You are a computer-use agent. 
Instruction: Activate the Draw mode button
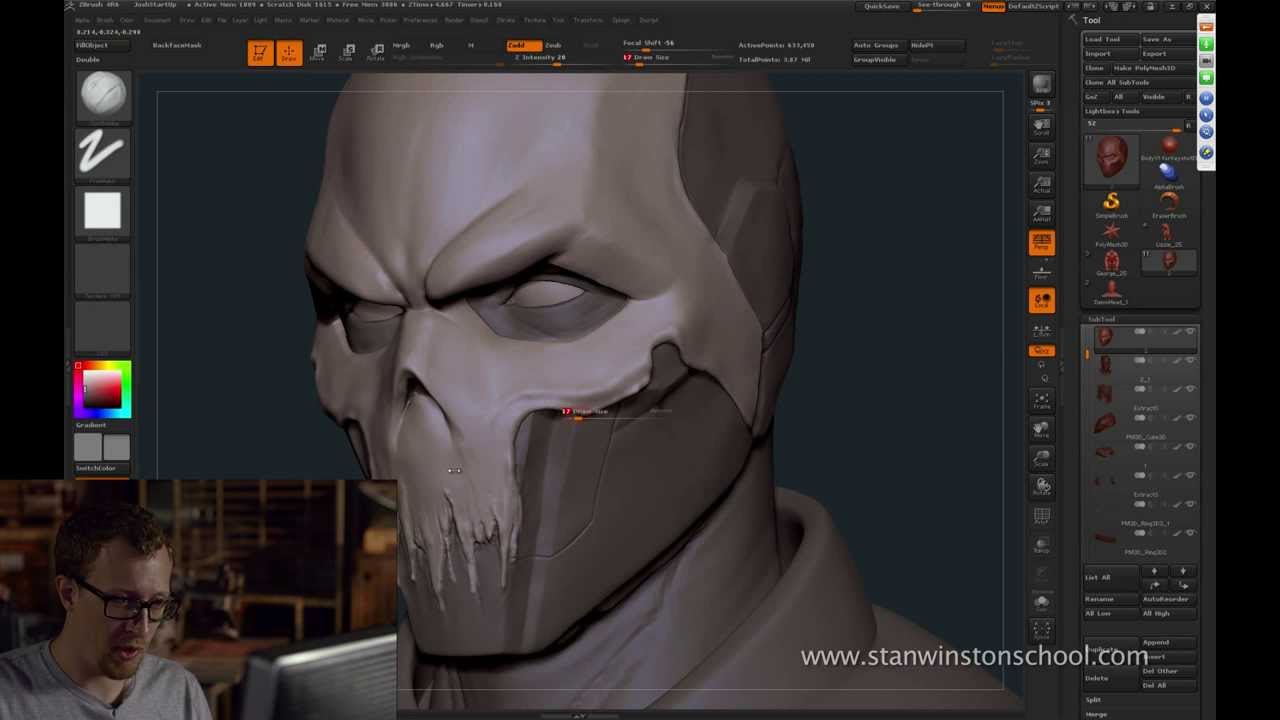[x=288, y=53]
